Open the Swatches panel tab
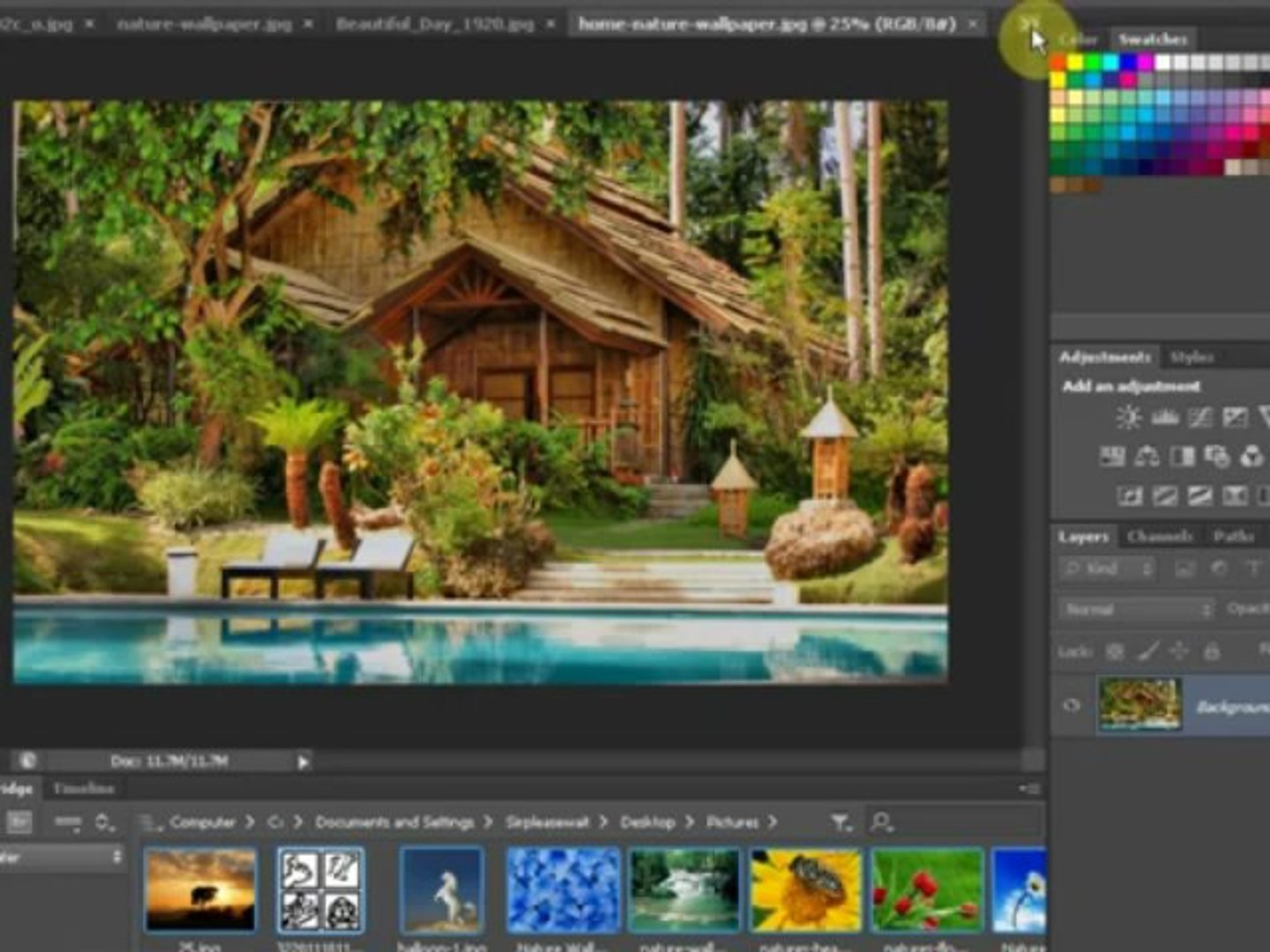 coord(1152,39)
